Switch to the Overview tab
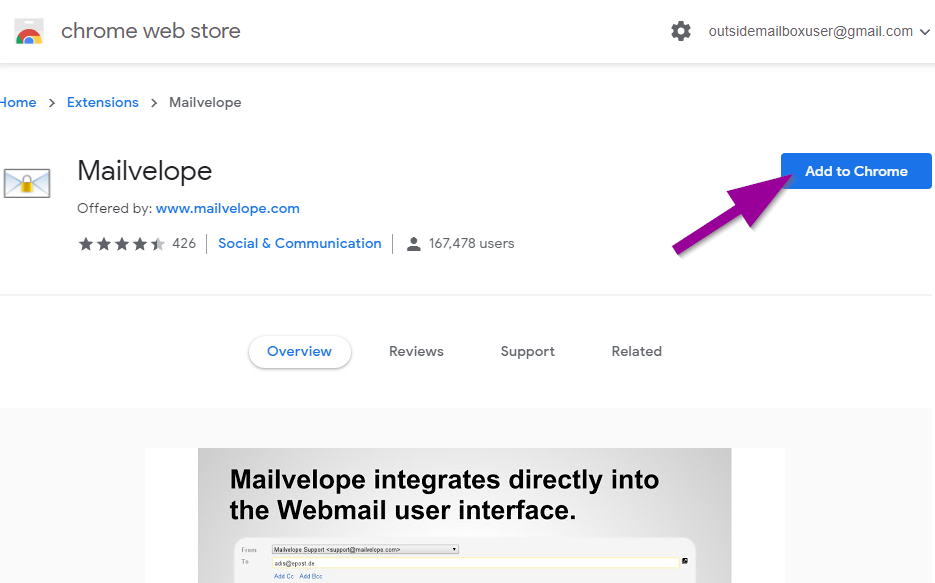This screenshot has width=935, height=583. [x=300, y=351]
